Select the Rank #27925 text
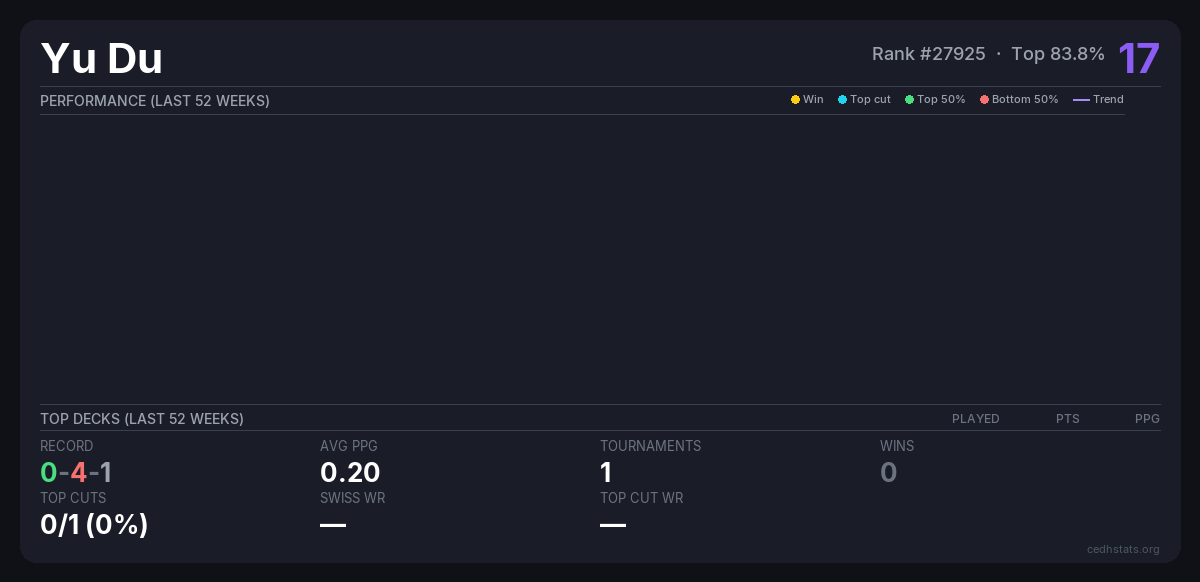 pyautogui.click(x=928, y=54)
